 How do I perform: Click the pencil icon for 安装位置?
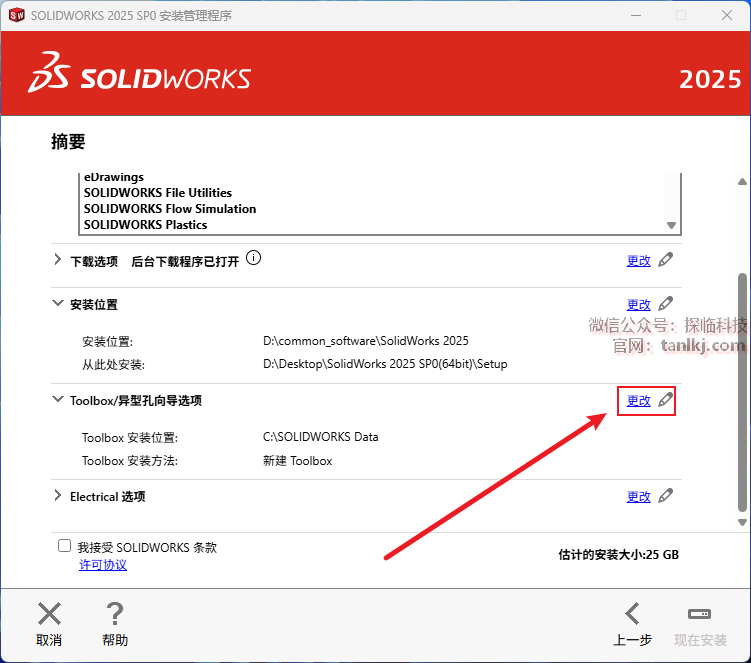665,304
